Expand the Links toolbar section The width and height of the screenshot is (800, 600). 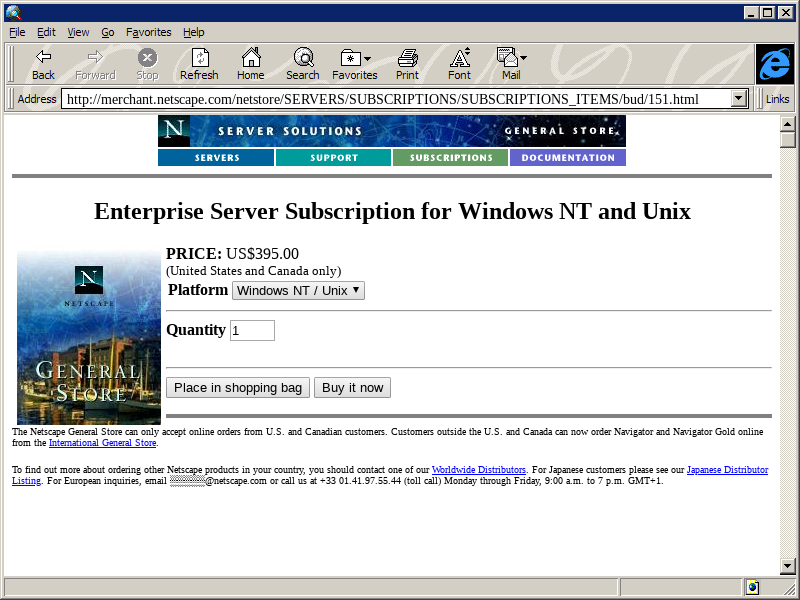(777, 99)
